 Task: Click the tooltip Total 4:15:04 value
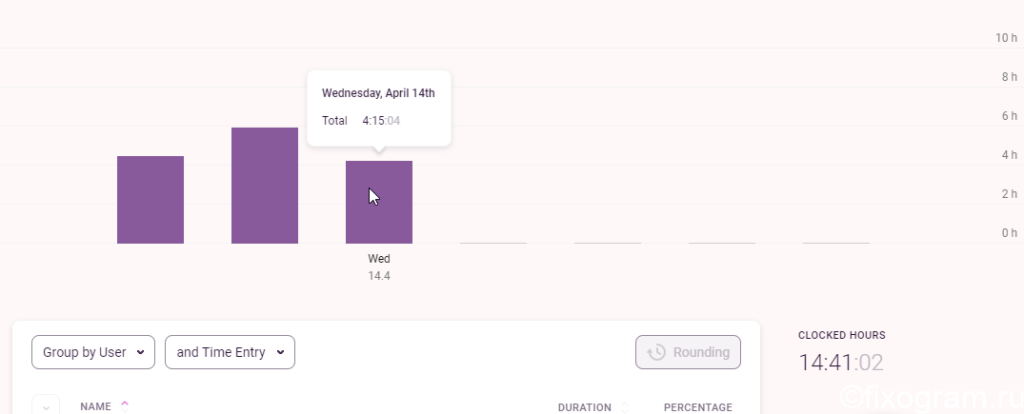coord(381,121)
